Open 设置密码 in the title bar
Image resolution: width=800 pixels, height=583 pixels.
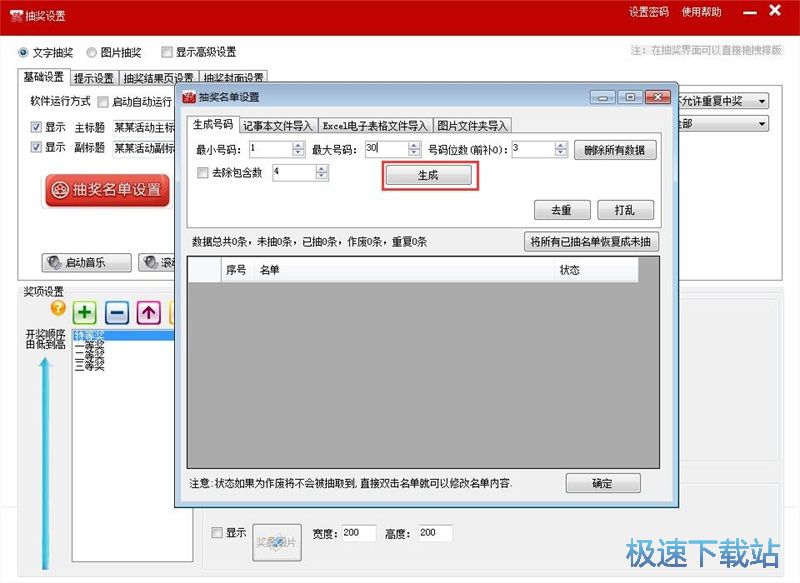(x=648, y=12)
